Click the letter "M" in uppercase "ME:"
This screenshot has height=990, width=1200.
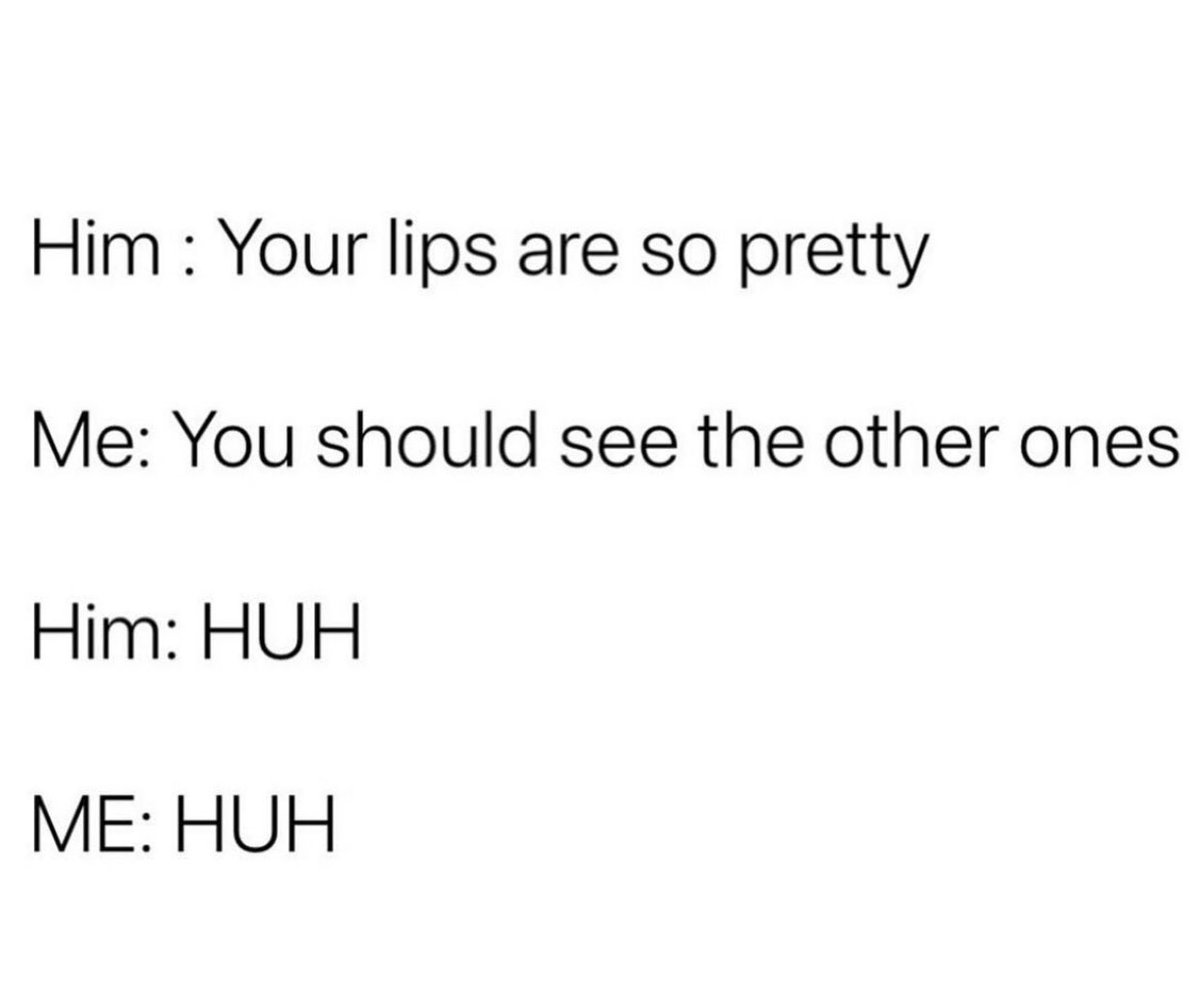(60, 826)
